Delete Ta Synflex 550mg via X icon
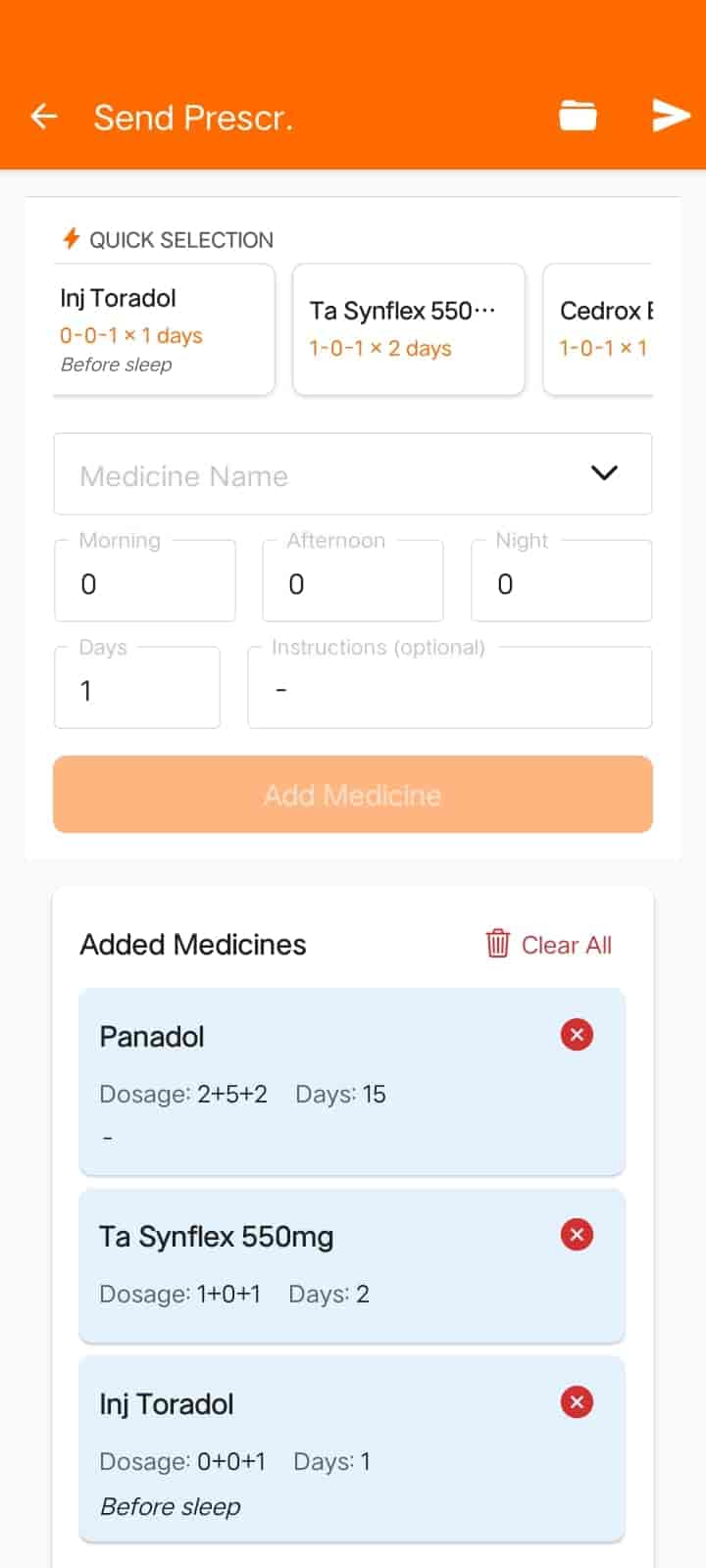The width and height of the screenshot is (706, 1568). (576, 1235)
